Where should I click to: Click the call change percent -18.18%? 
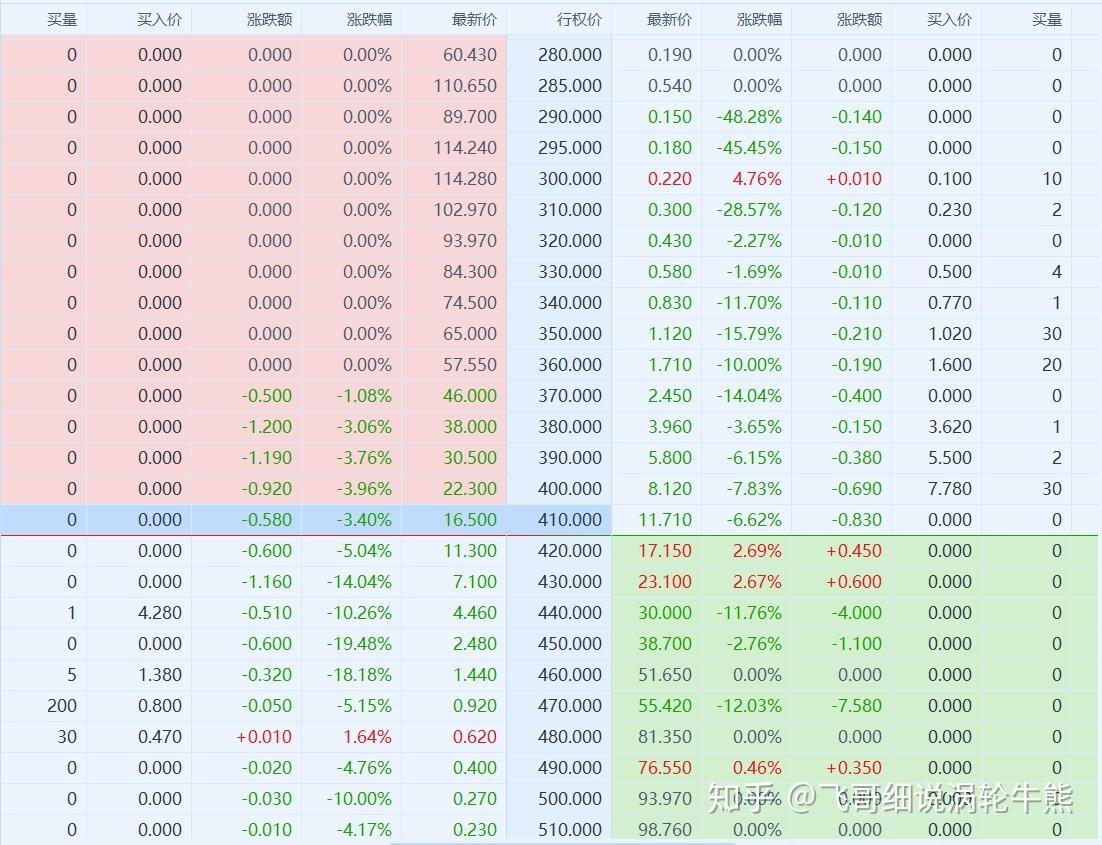click(358, 674)
